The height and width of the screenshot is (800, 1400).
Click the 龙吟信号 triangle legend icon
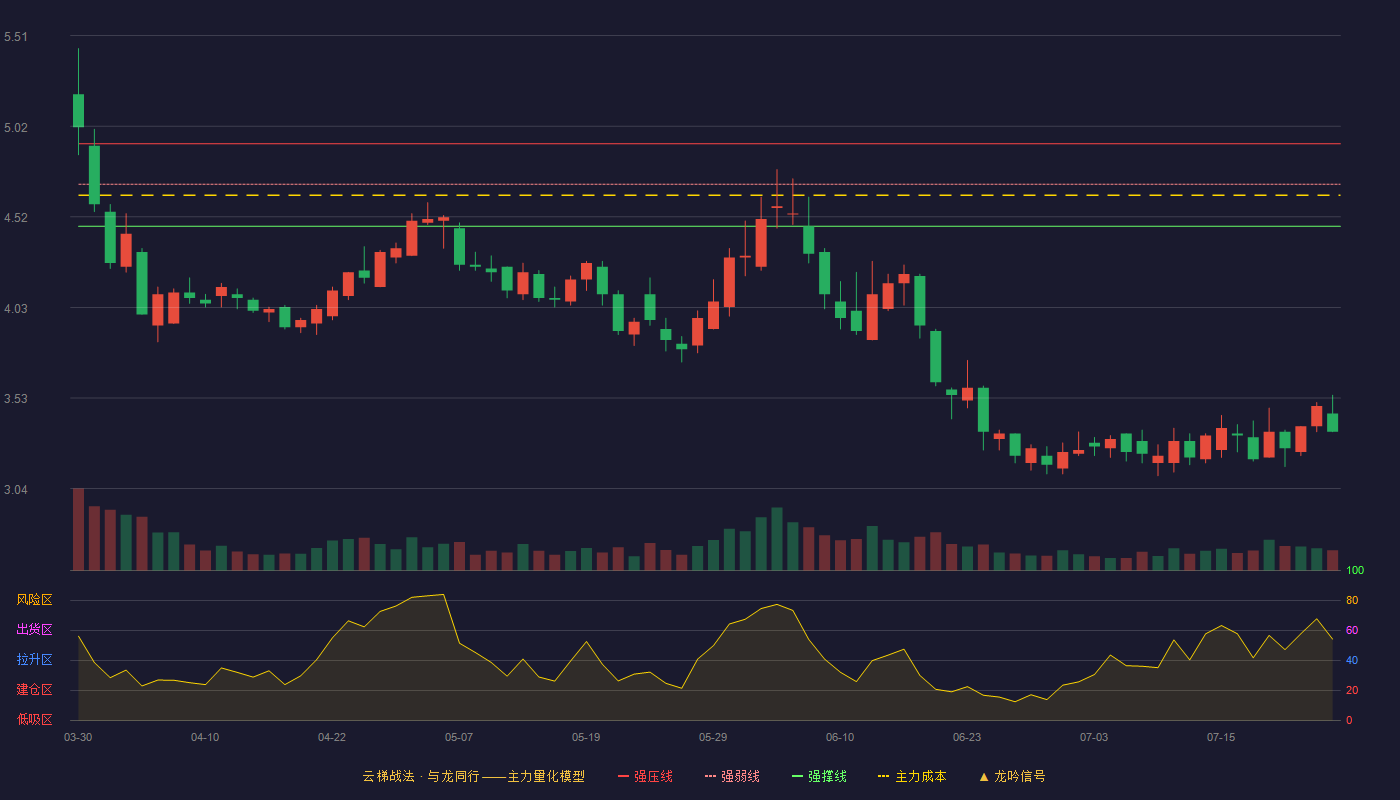point(984,776)
